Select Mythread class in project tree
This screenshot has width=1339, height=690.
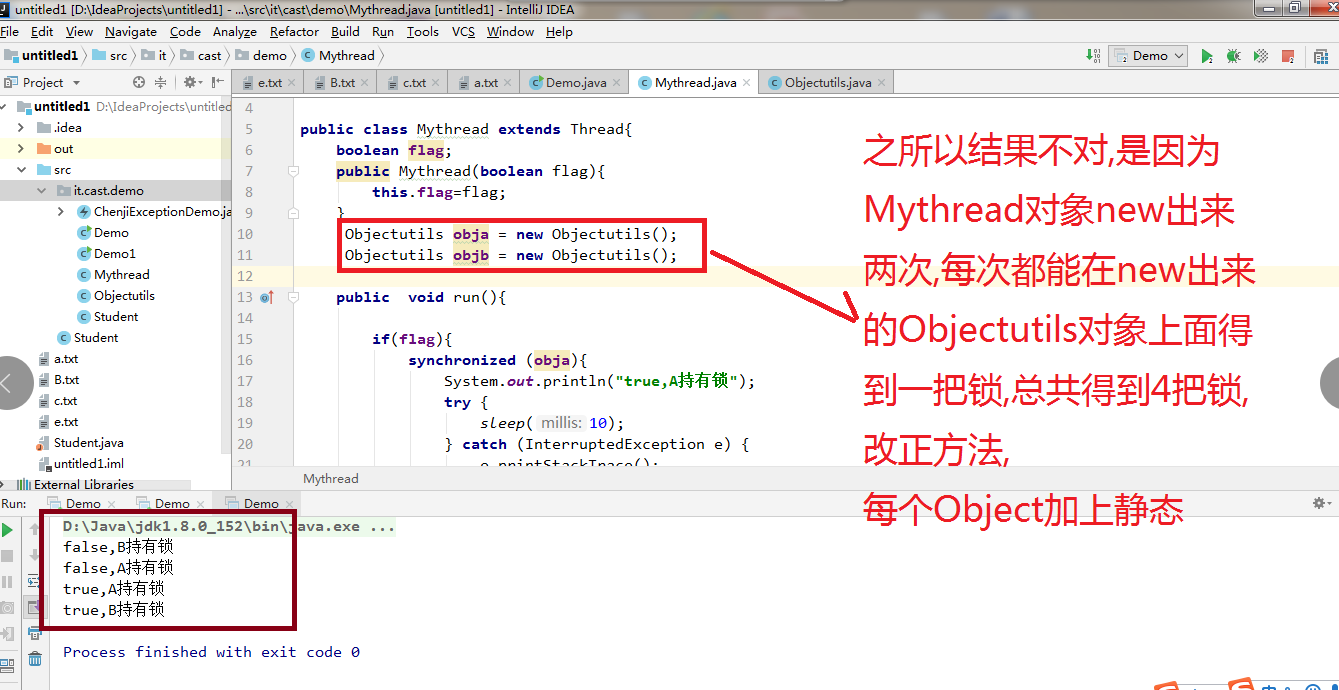[x=121, y=274]
